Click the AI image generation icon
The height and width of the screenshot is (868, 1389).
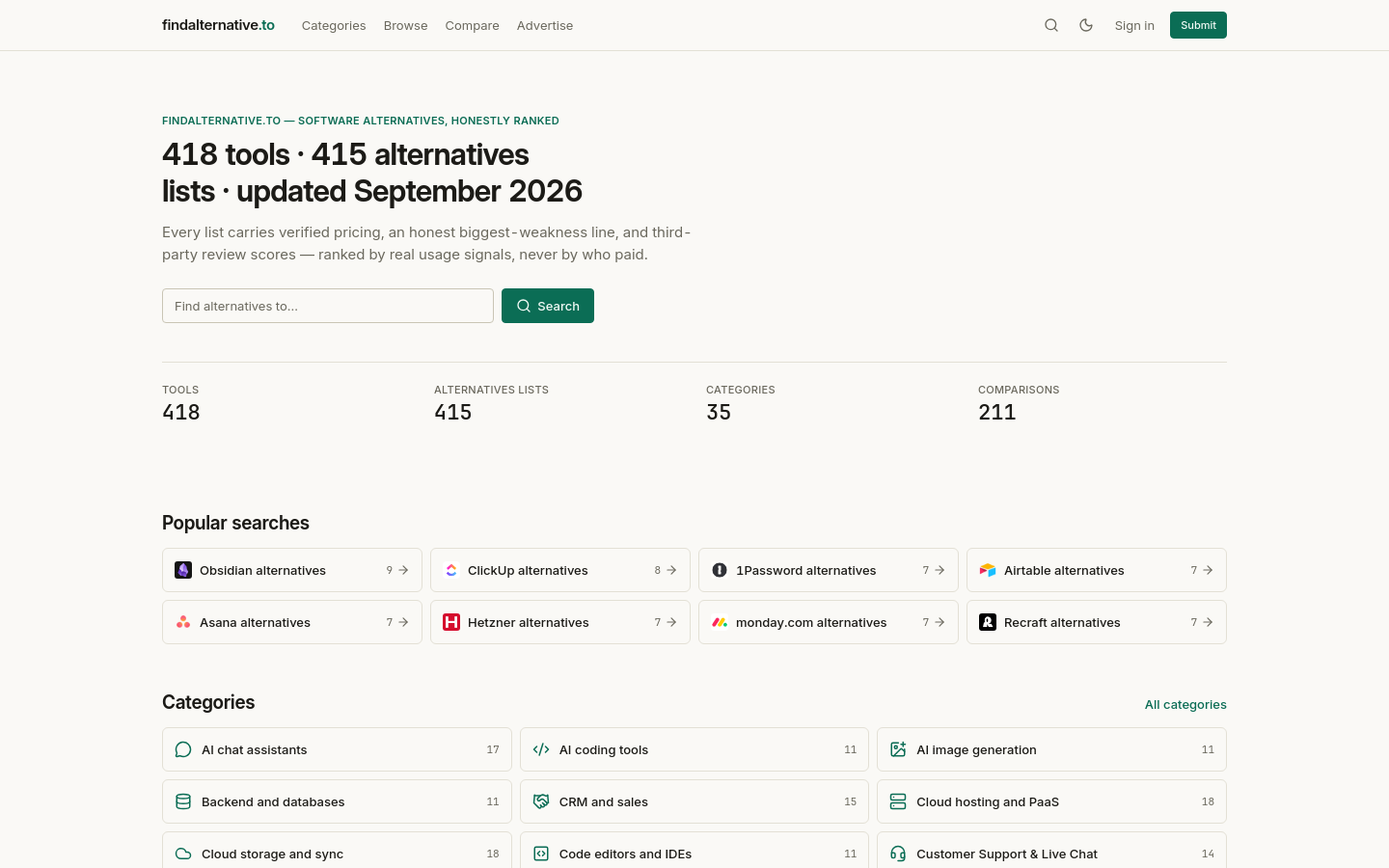pyautogui.click(x=898, y=749)
